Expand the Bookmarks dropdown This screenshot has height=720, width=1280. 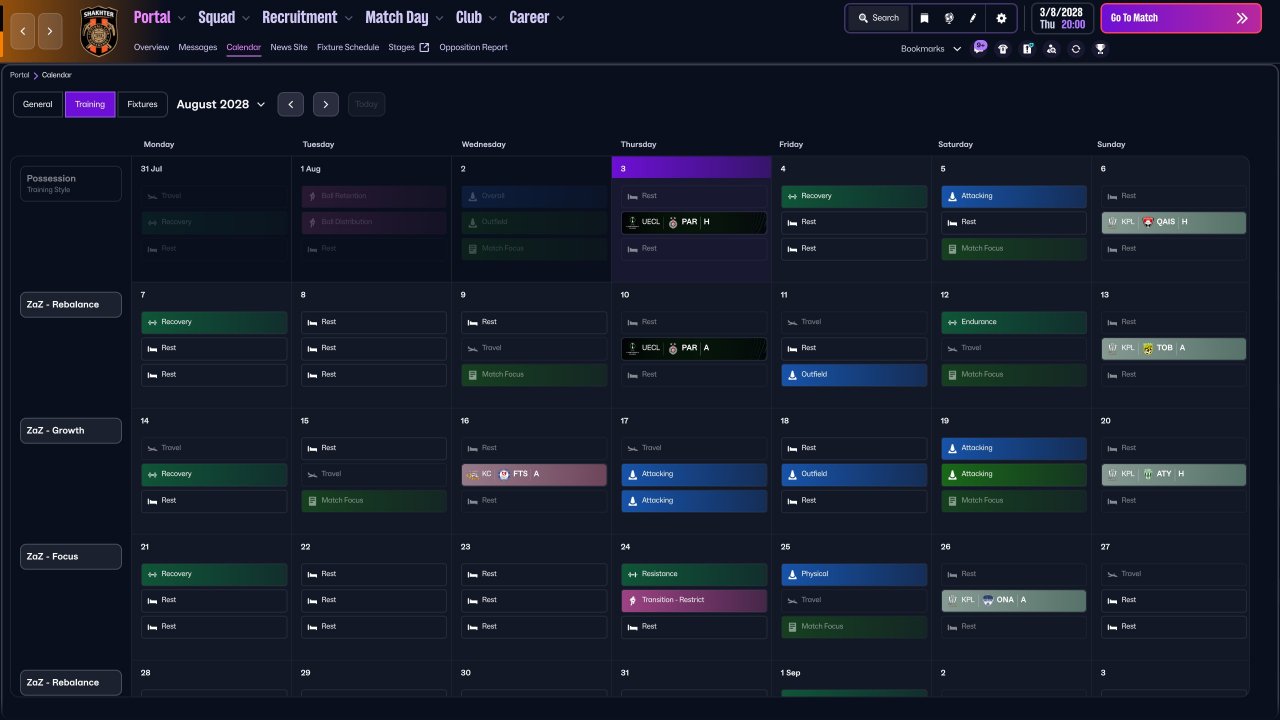point(931,48)
